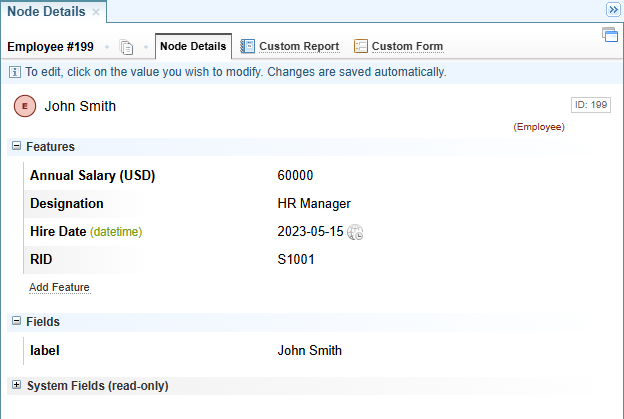
Task: Click the Custom Report notebook icon
Action: click(x=247, y=46)
